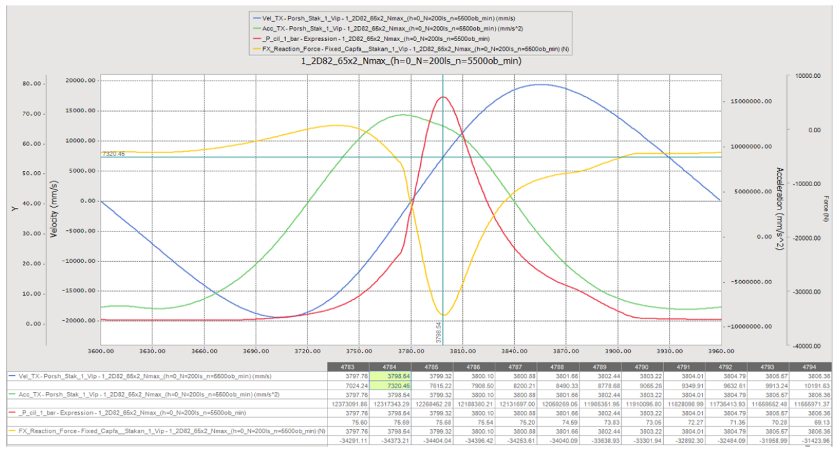Select column header 4794 in data table
Screen dimensions: 838x451
click(810, 367)
